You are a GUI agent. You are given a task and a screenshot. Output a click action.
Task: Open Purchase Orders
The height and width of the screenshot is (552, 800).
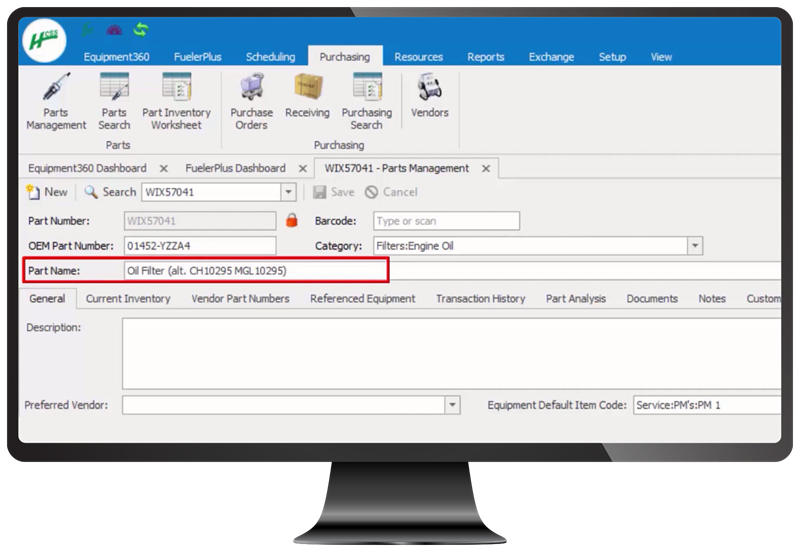[x=252, y=102]
